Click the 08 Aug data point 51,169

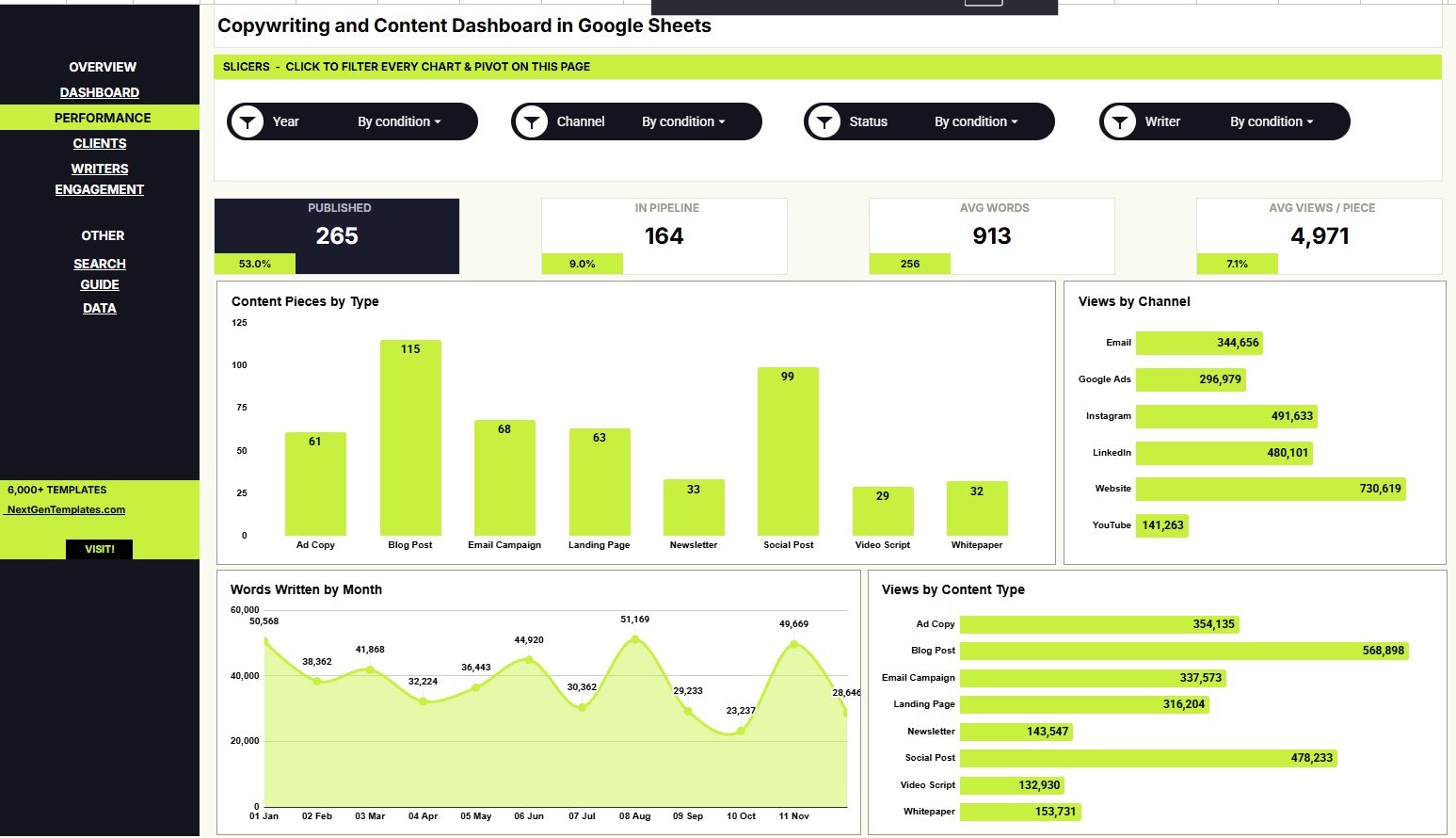point(635,639)
